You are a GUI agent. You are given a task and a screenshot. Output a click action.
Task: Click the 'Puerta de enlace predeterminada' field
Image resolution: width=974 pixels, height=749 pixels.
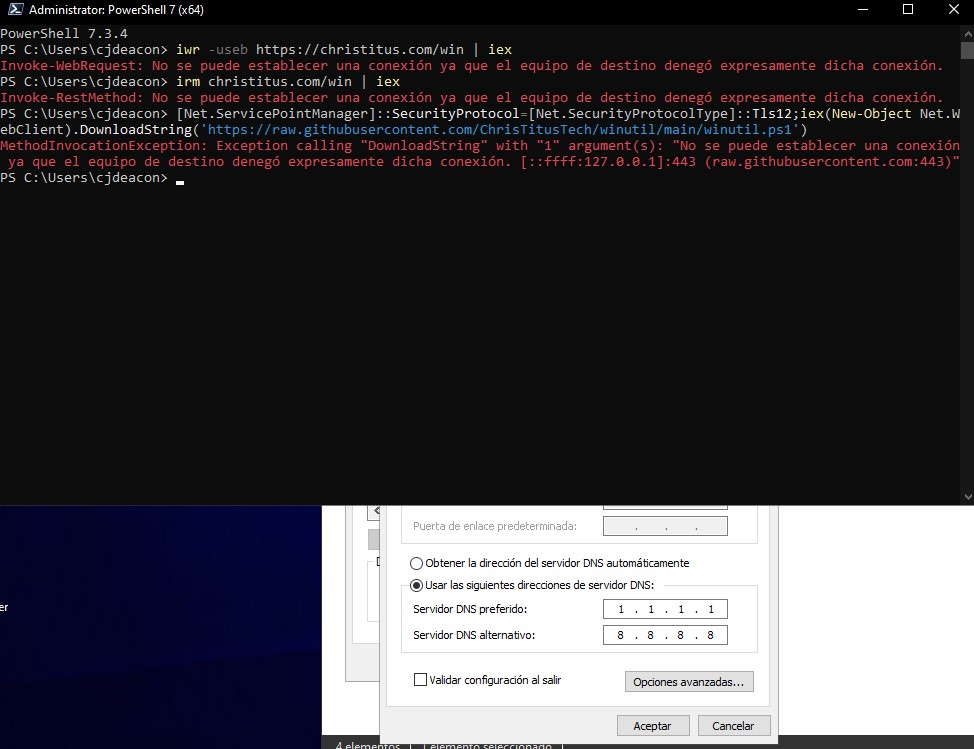tap(664, 525)
